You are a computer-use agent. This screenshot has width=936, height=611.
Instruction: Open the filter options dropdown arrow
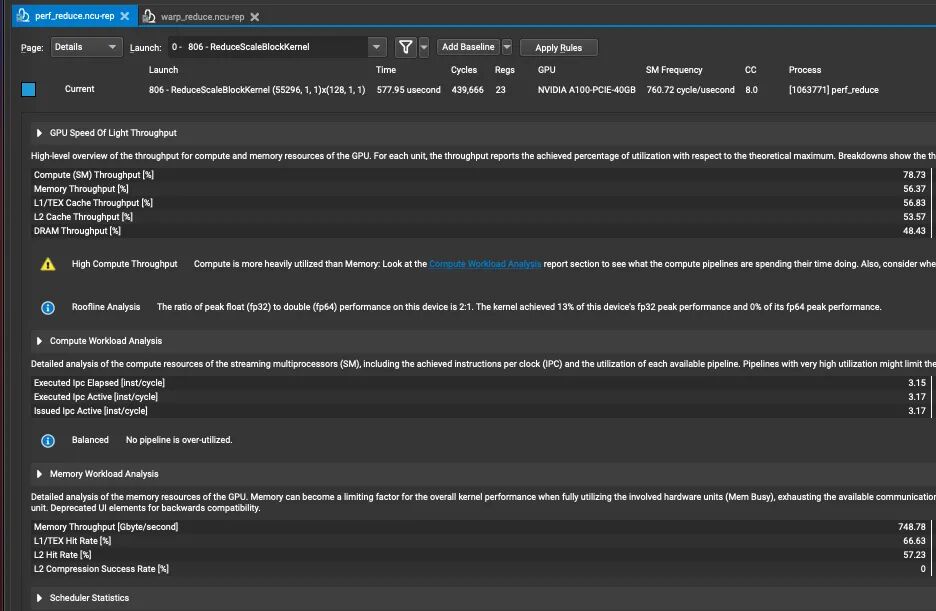(424, 47)
